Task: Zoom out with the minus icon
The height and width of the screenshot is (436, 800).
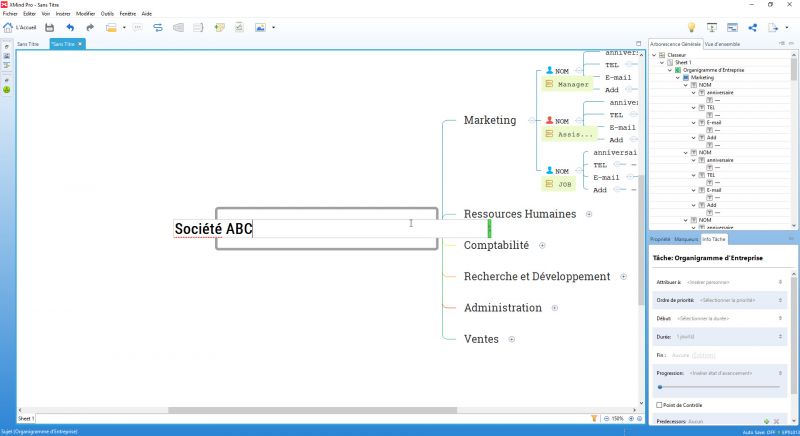Action: point(607,418)
